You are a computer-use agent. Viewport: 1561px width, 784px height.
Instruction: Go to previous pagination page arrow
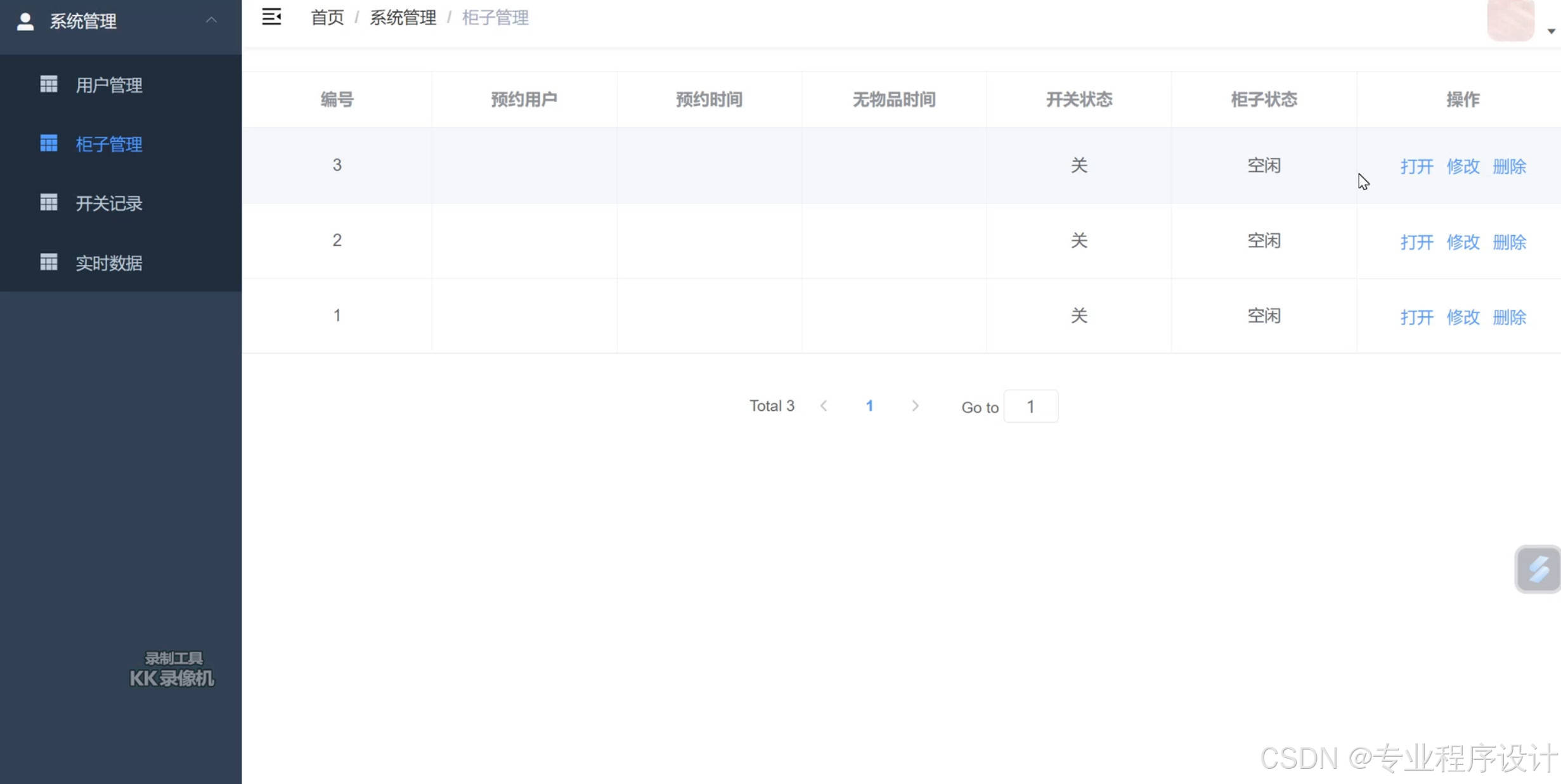point(824,406)
